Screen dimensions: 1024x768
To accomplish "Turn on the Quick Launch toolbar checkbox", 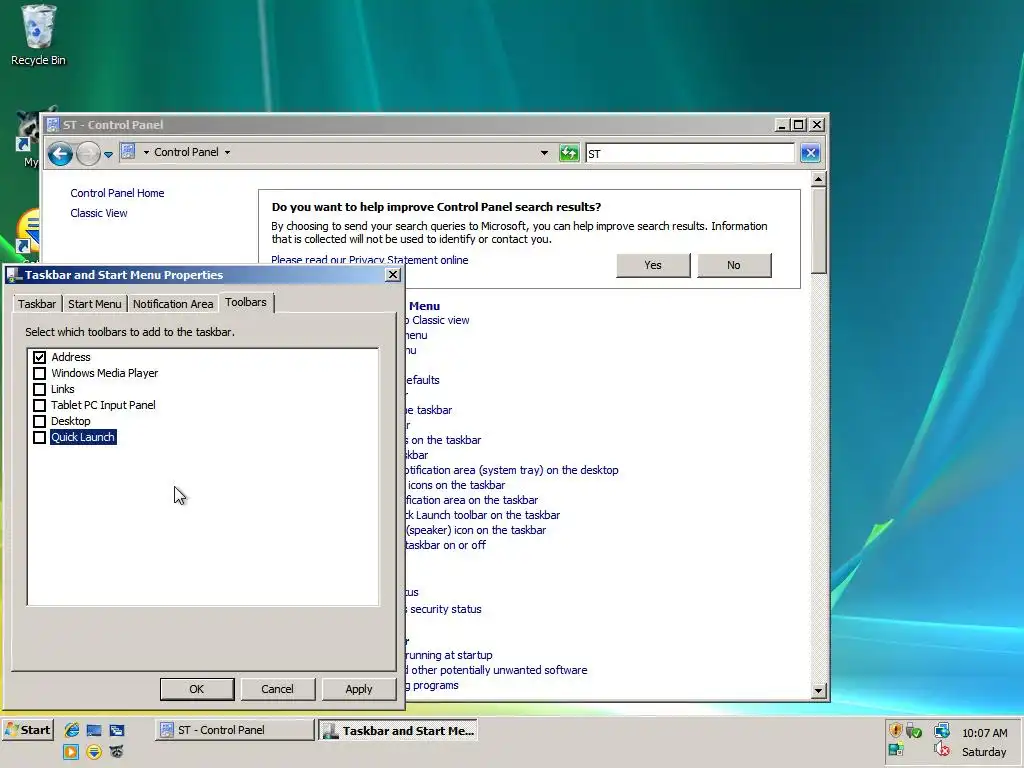I will tap(39, 437).
